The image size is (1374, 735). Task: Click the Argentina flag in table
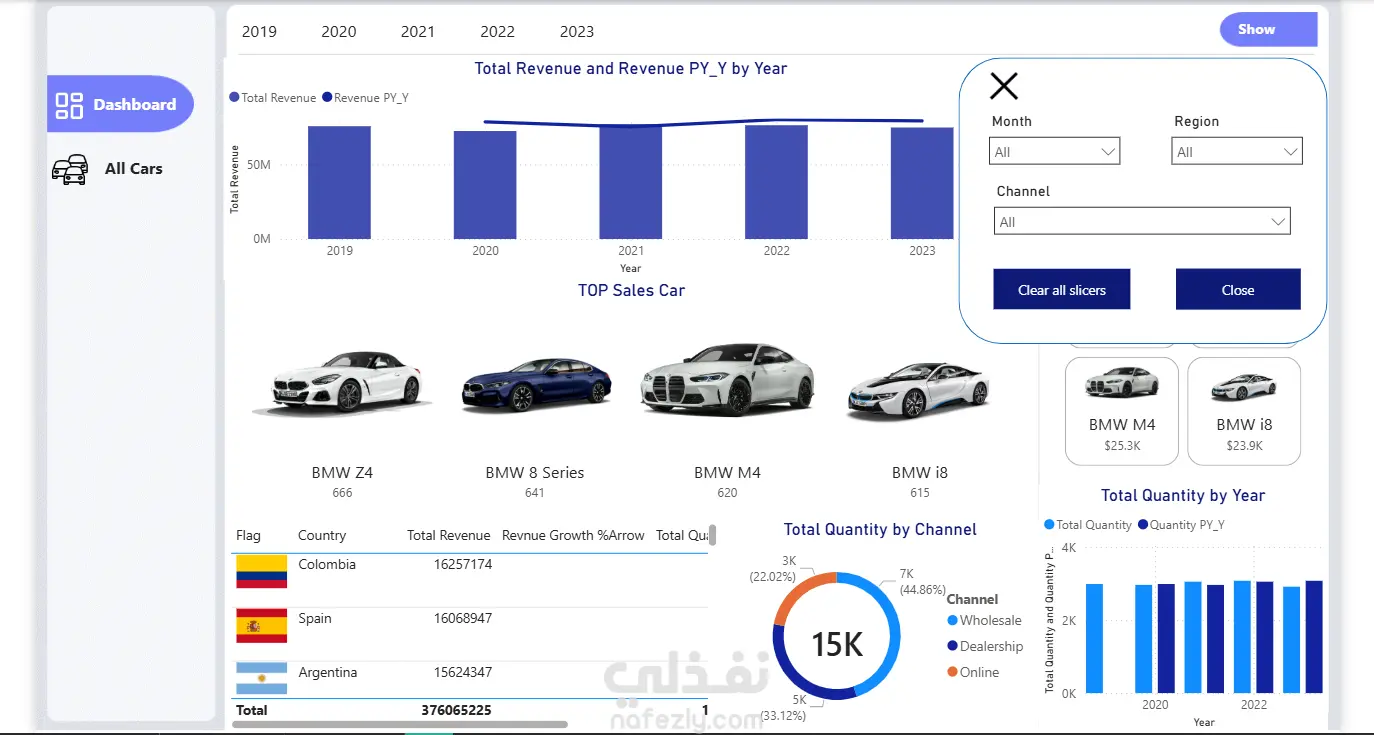click(261, 679)
